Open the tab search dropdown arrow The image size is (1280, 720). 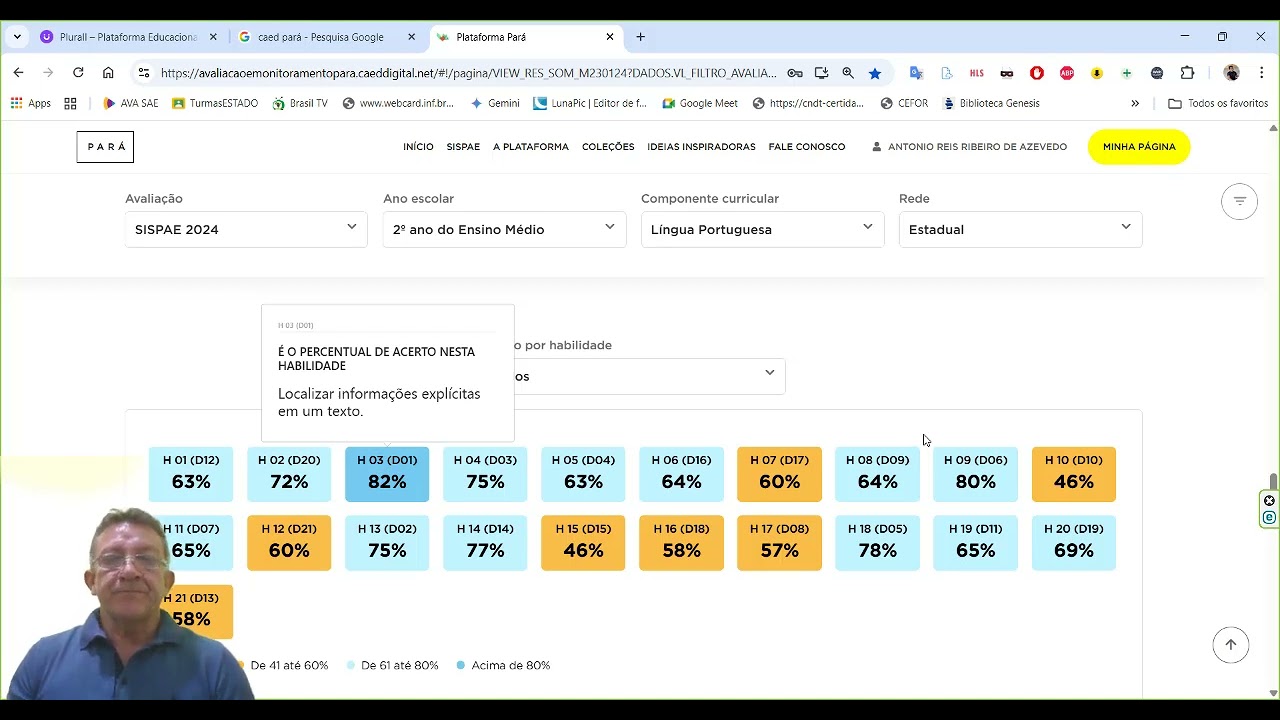[17, 37]
